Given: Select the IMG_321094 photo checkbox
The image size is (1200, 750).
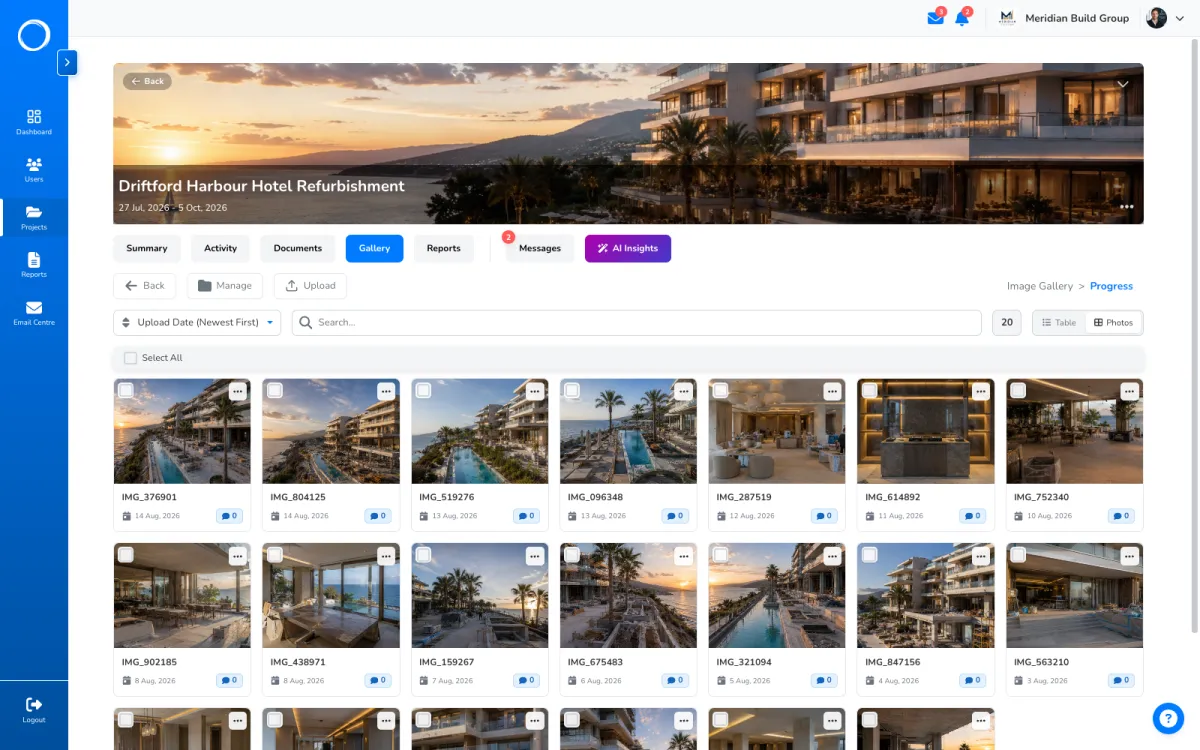Looking at the screenshot, I should pyautogui.click(x=721, y=555).
